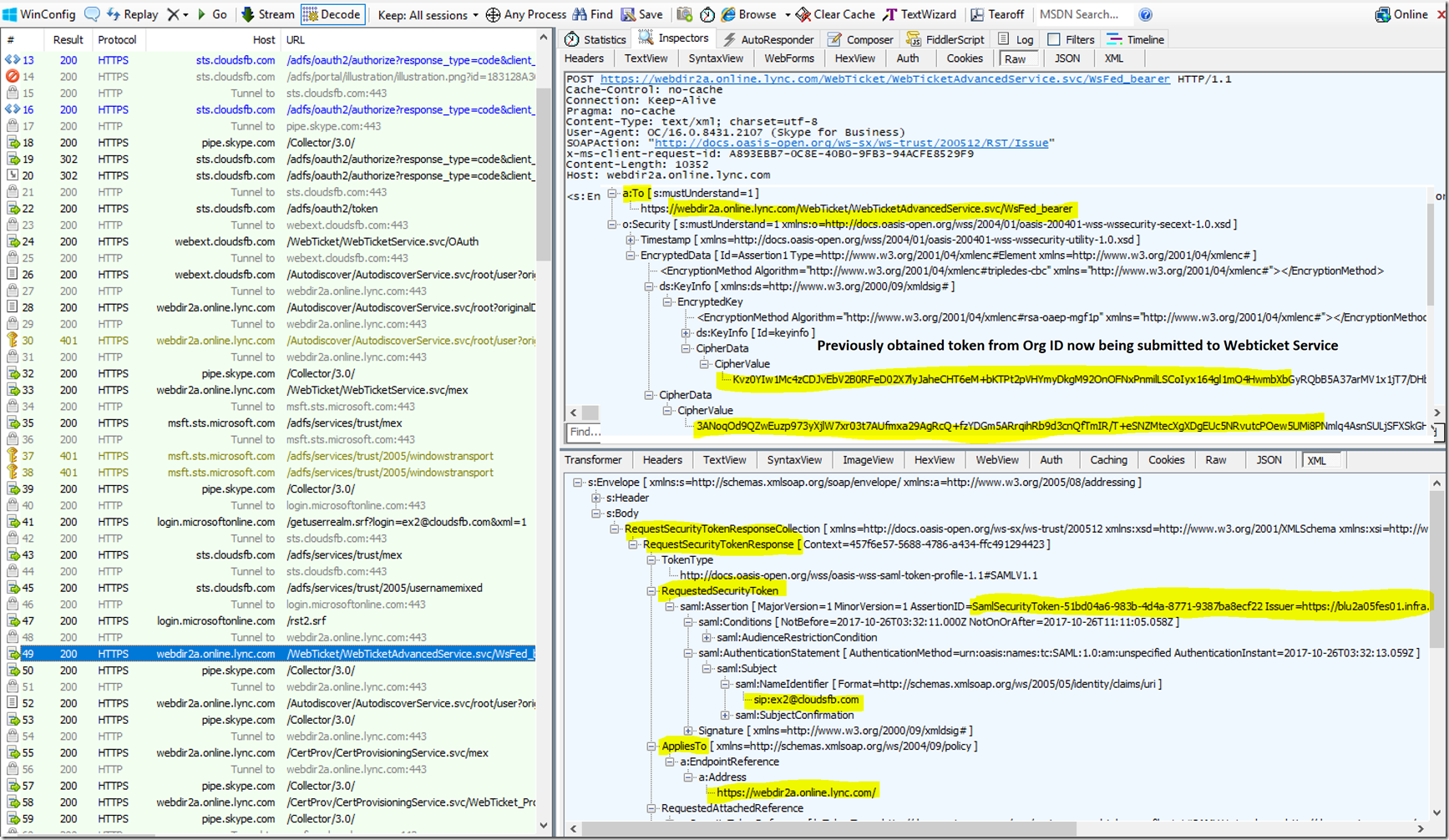This screenshot has width=1449, height=840.
Task: Open the Filters tab
Action: (x=1071, y=39)
